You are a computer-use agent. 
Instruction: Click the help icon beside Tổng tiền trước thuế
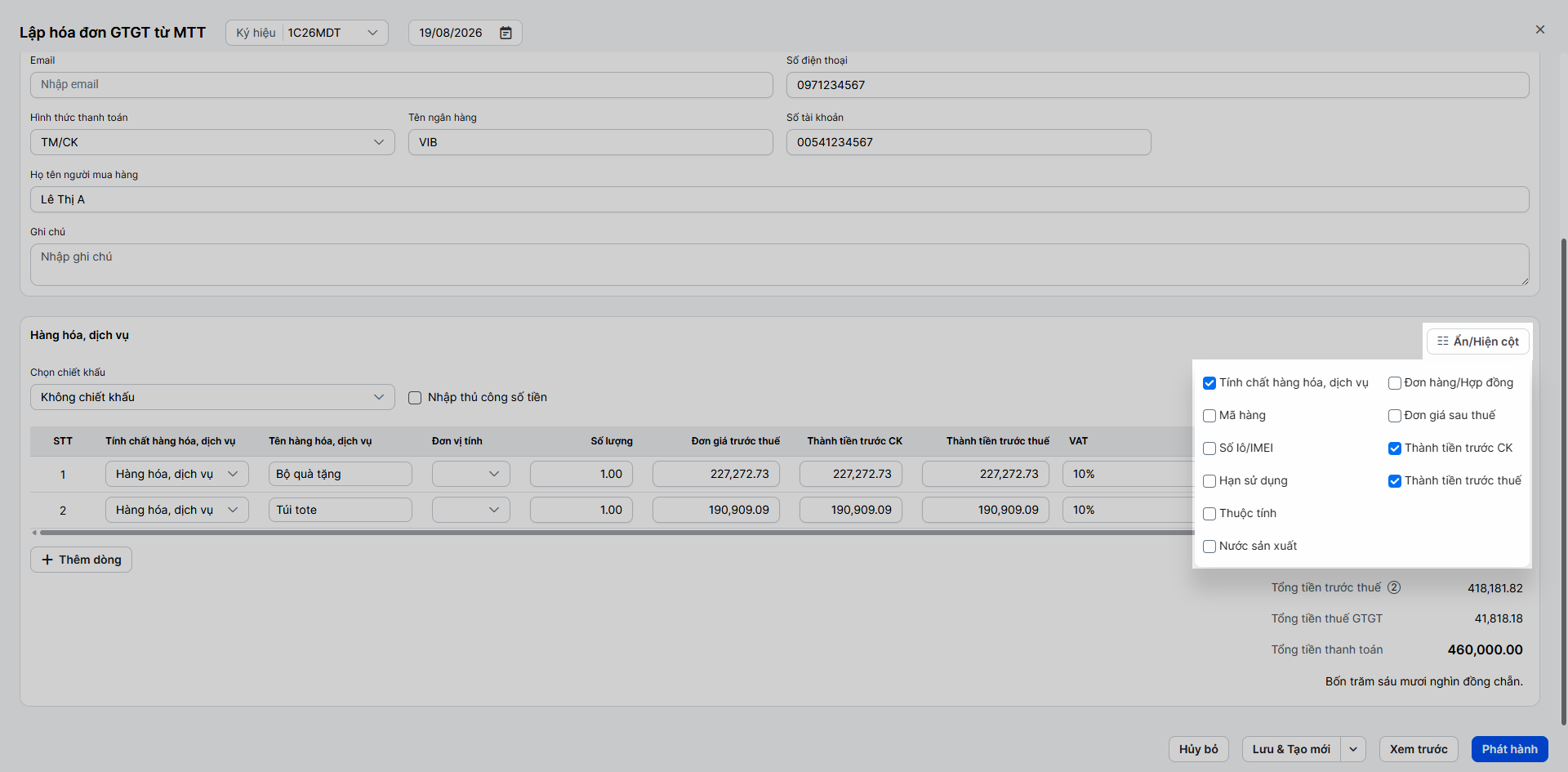tap(1394, 587)
